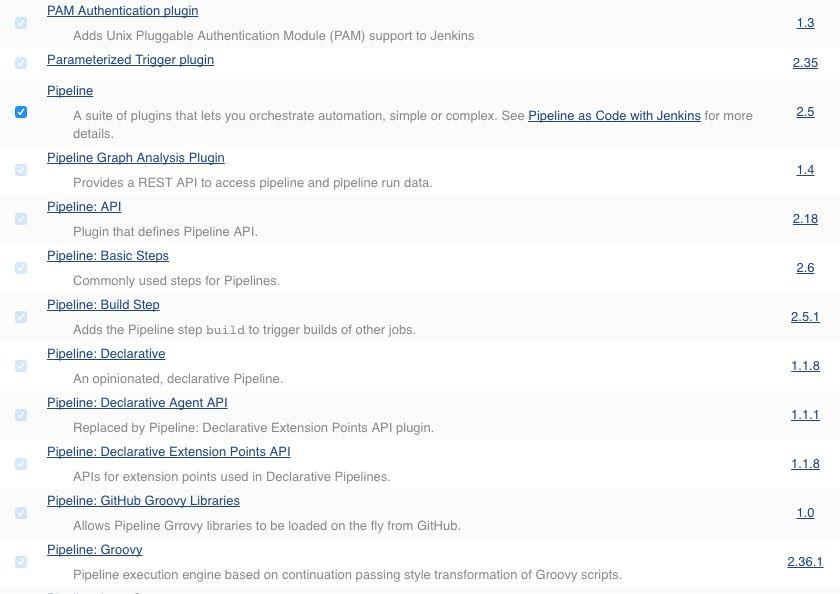The image size is (840, 594).
Task: Uncheck the Pipeline: API checkbox
Action: (21, 218)
